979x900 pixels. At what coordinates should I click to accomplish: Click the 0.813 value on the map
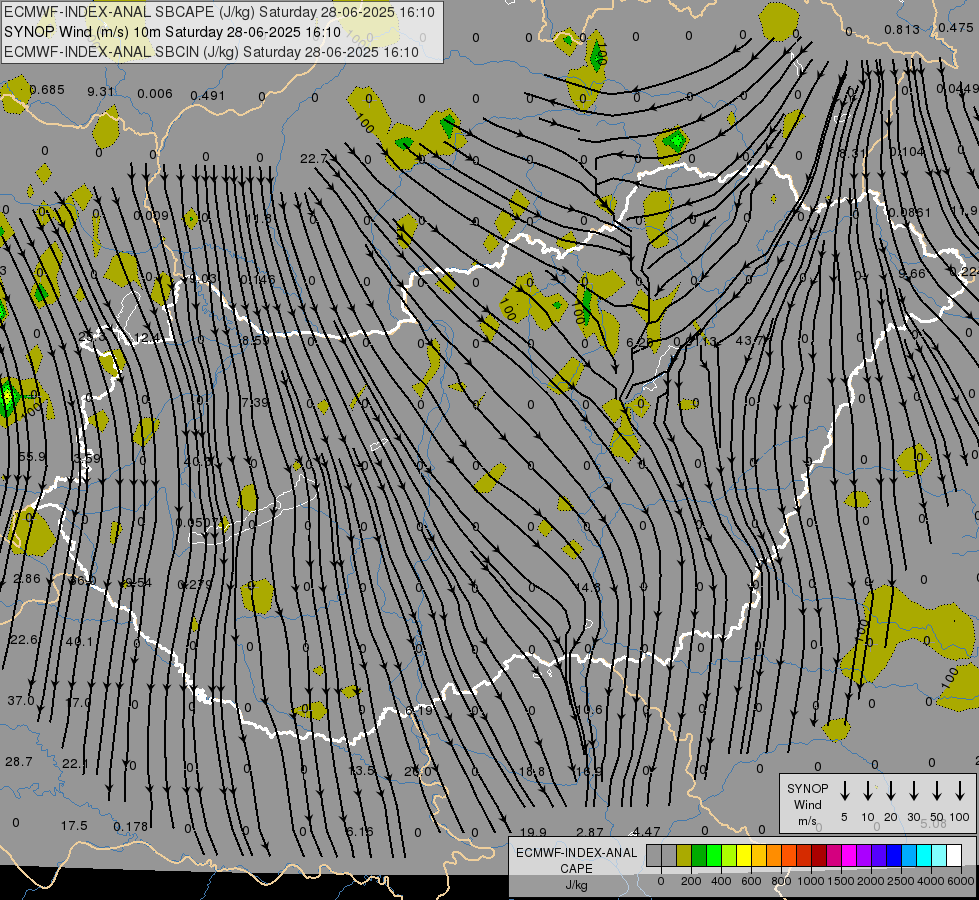[x=902, y=29]
